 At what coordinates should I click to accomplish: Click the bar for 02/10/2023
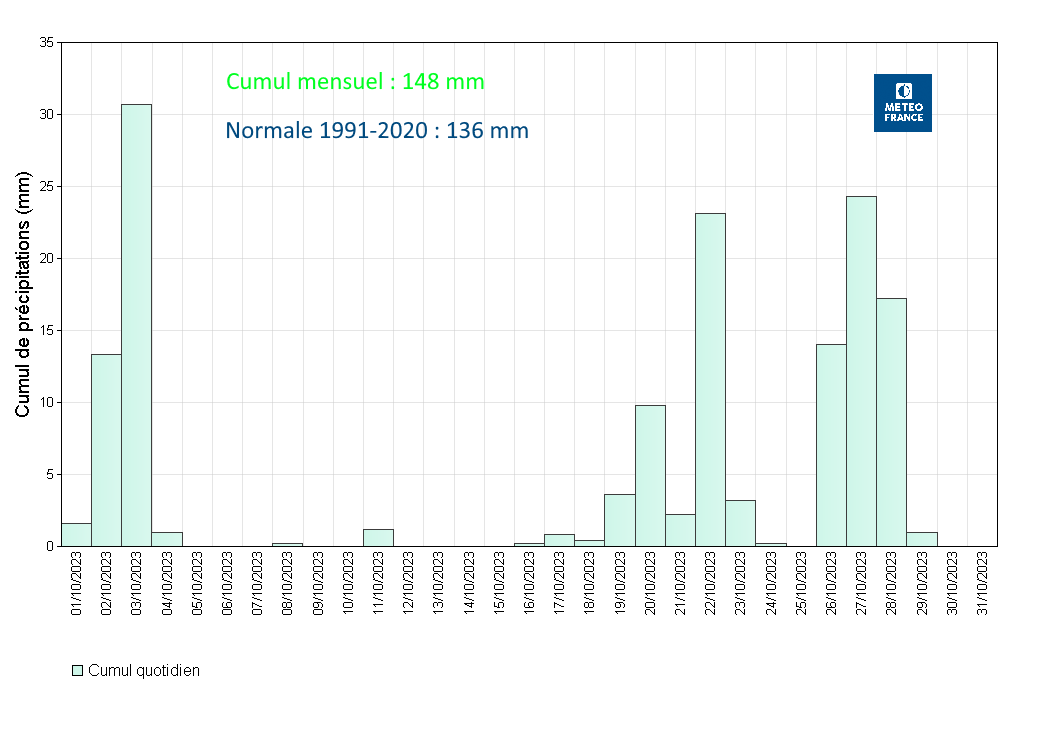pos(107,450)
